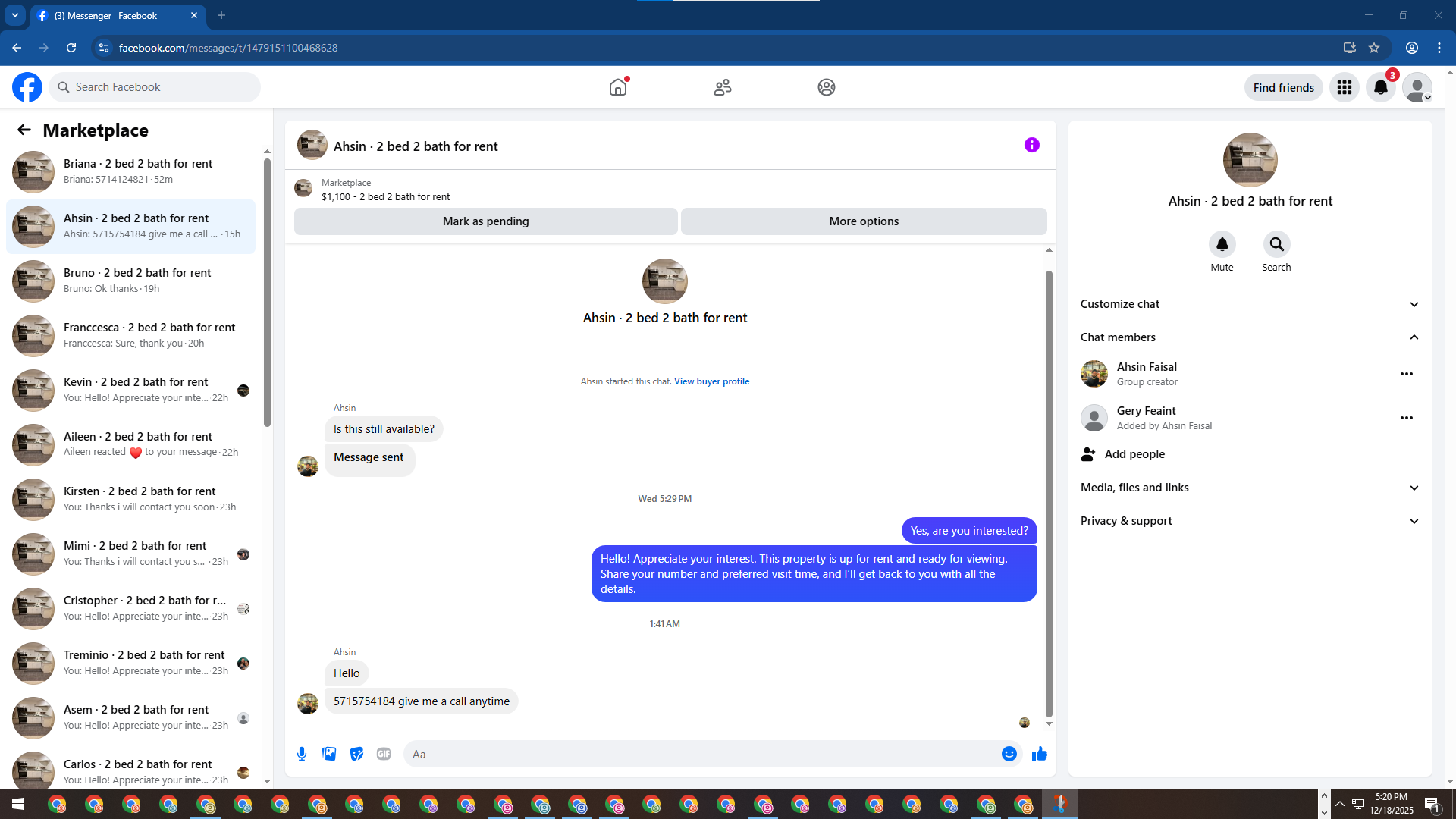Open View buyer profile link
This screenshot has width=1456, height=819.
tap(711, 381)
